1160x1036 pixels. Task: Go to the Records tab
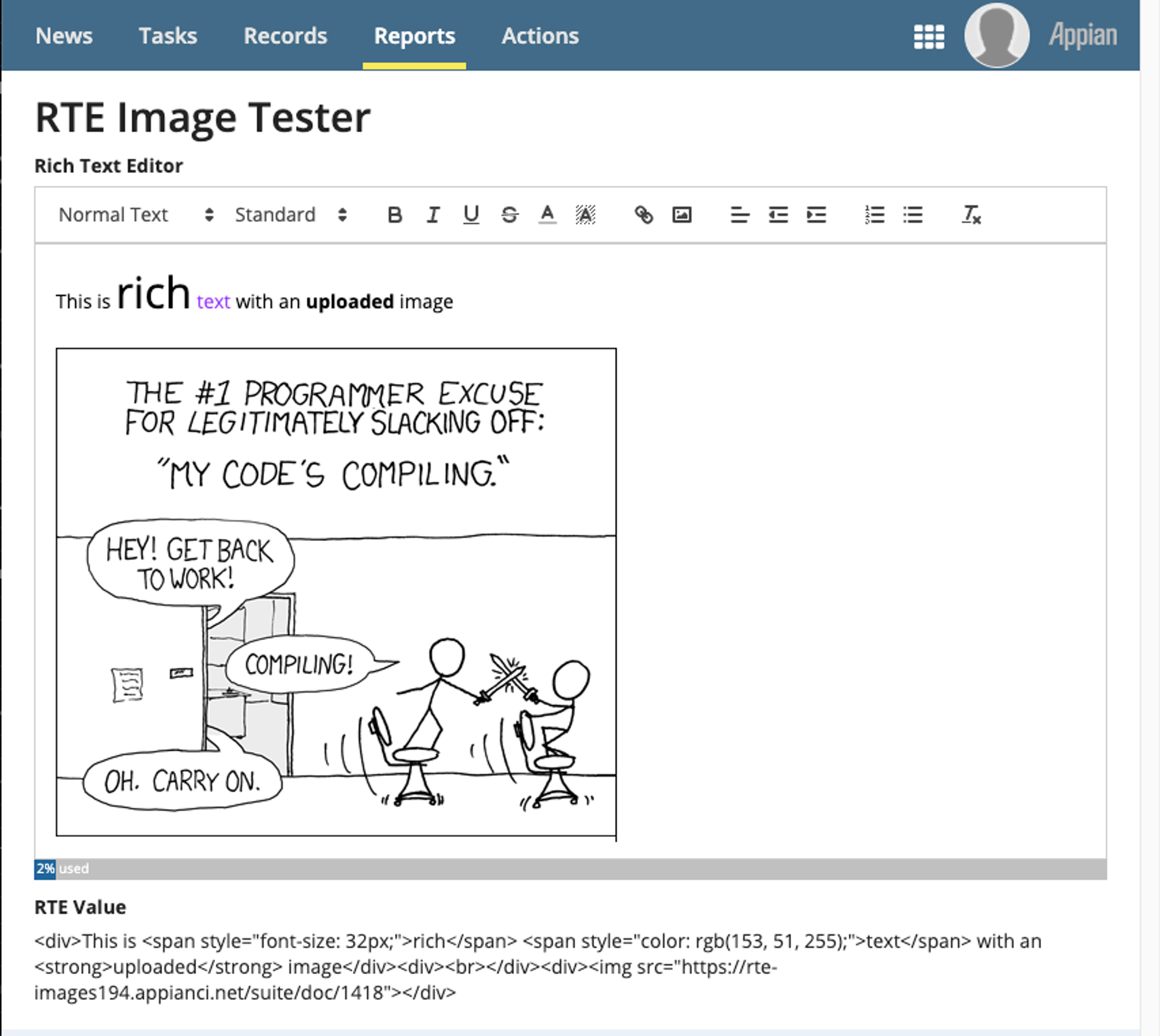click(285, 36)
